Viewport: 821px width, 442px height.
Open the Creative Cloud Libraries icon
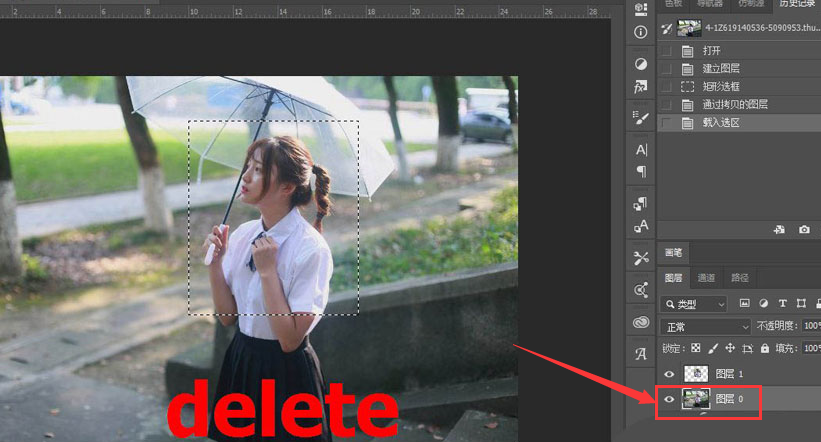tap(641, 322)
